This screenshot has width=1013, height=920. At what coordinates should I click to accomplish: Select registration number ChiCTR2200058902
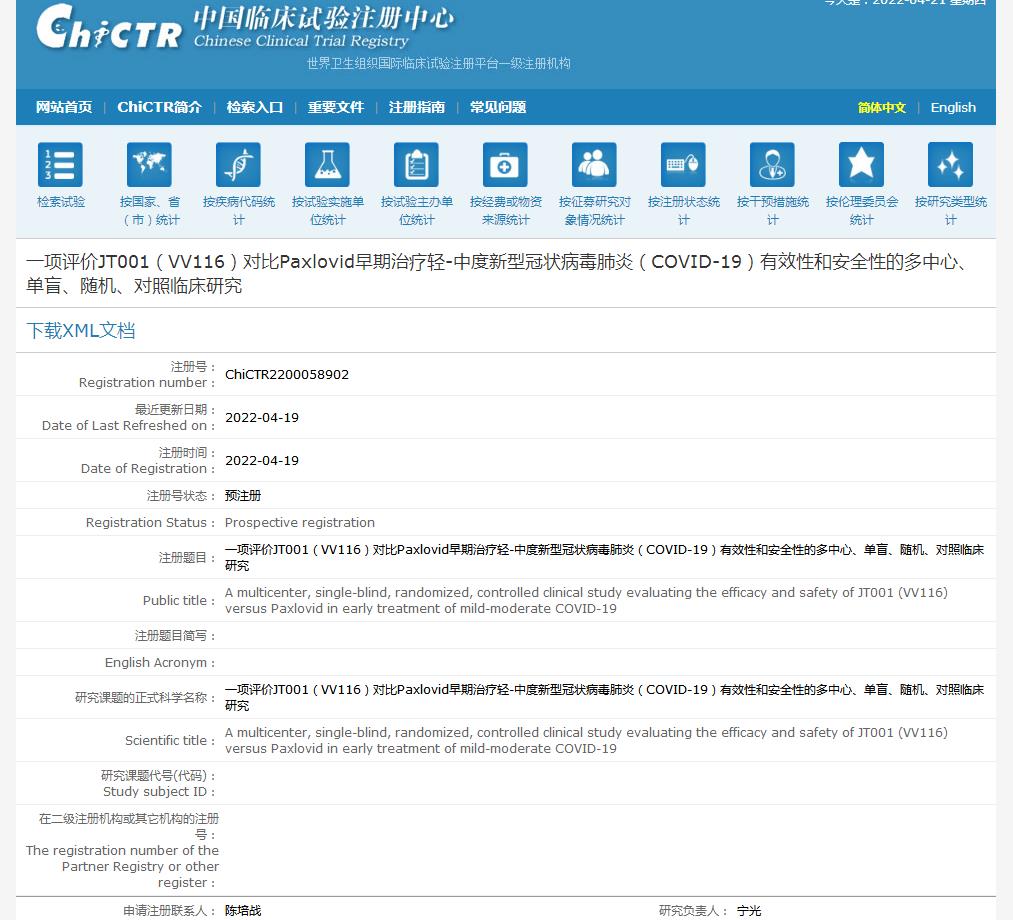coord(287,375)
